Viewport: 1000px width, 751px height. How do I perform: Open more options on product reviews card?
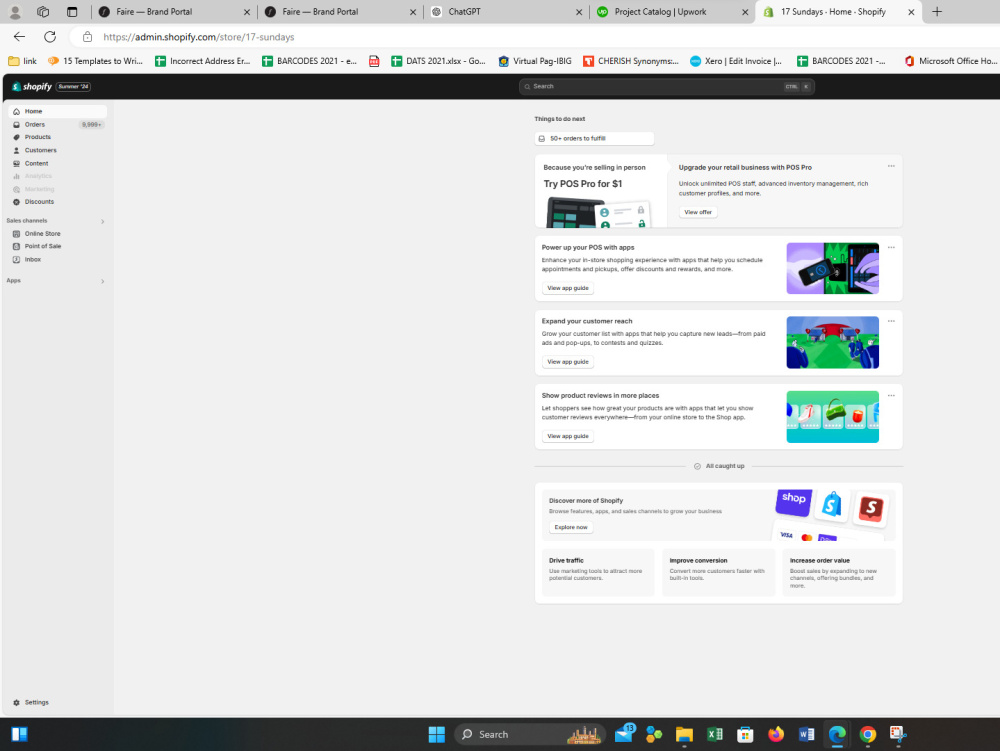(x=891, y=396)
